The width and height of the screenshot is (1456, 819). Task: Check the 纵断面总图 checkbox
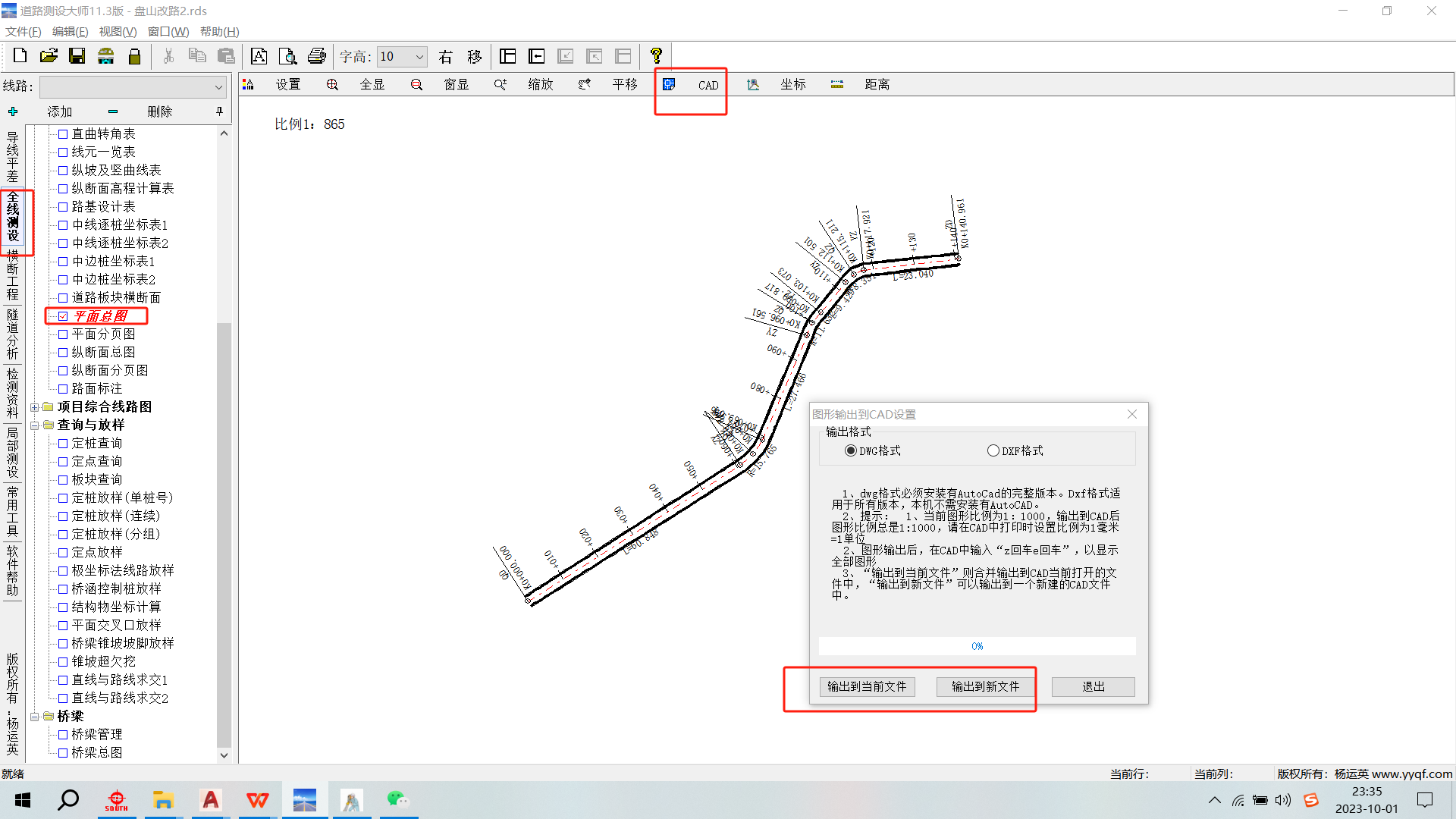(x=64, y=353)
